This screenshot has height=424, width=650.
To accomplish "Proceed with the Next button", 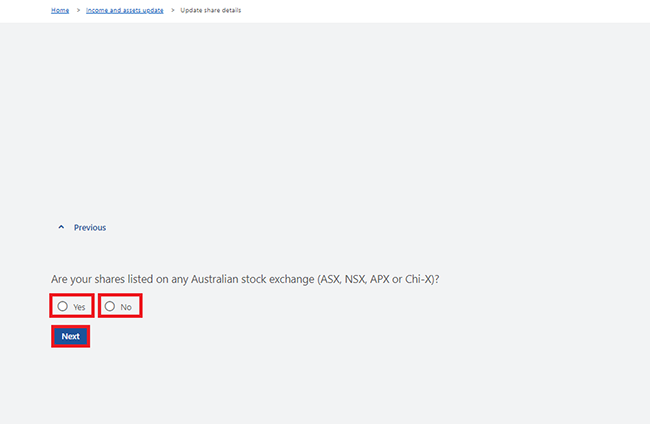I will point(70,336).
